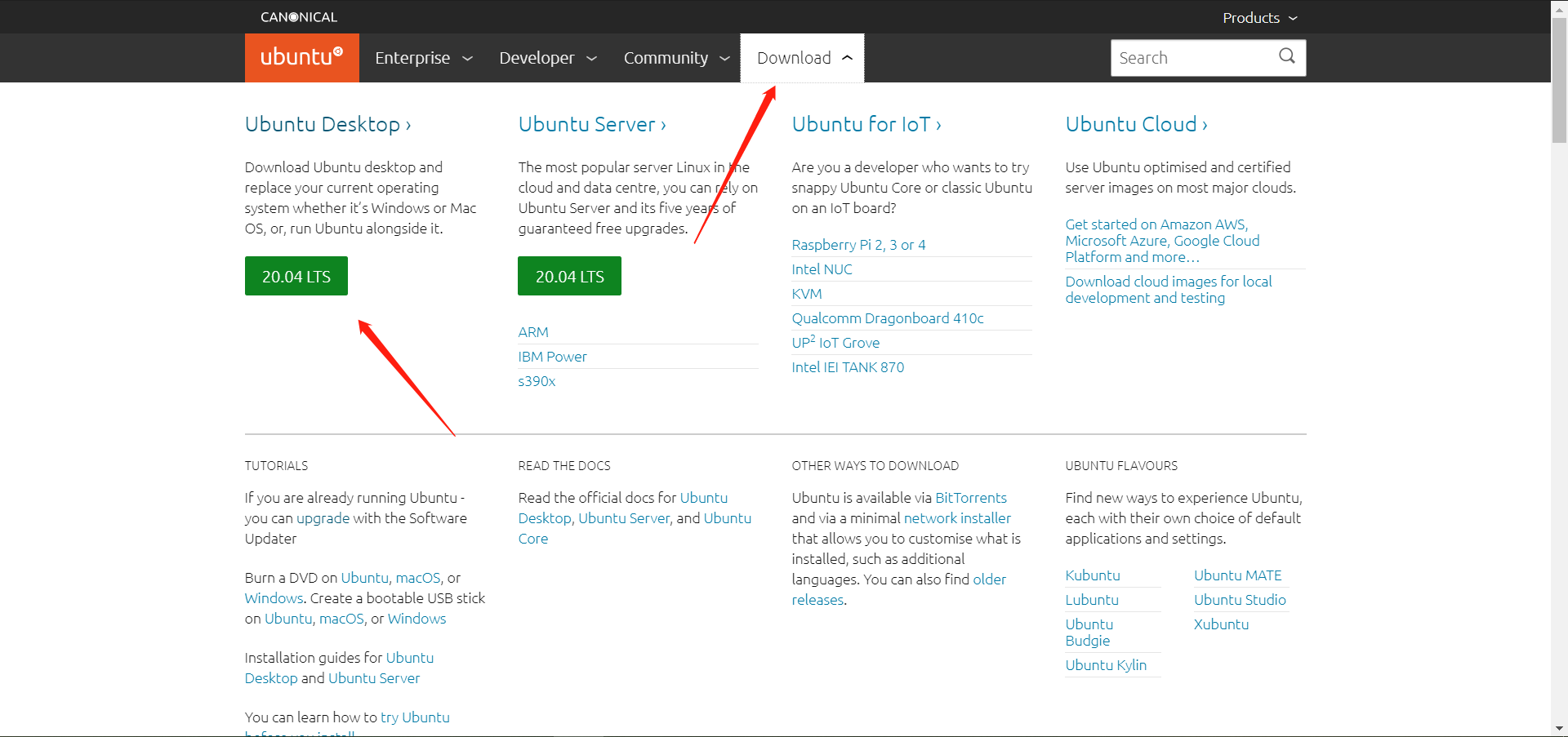1568x737 pixels.
Task: Click the Canonical logo
Action: click(x=299, y=17)
